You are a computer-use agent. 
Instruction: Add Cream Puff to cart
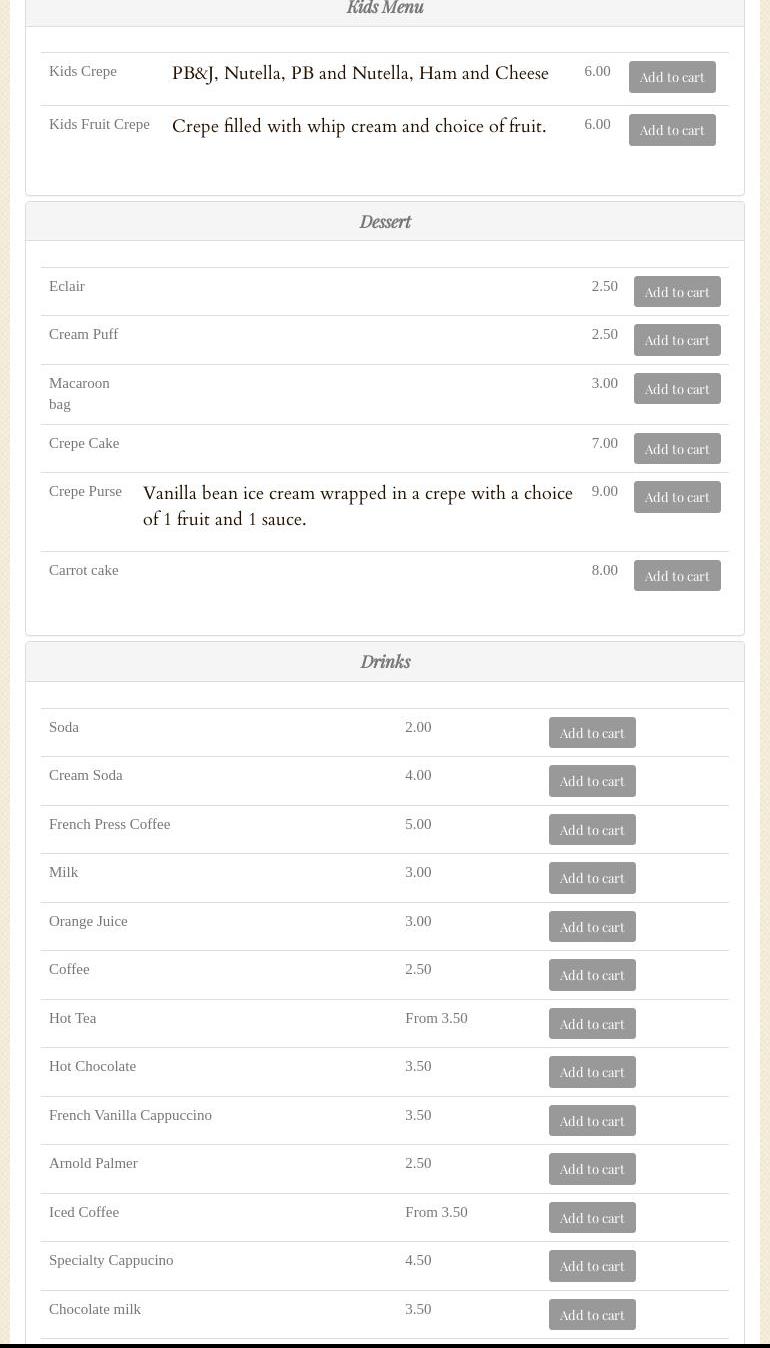point(677,340)
